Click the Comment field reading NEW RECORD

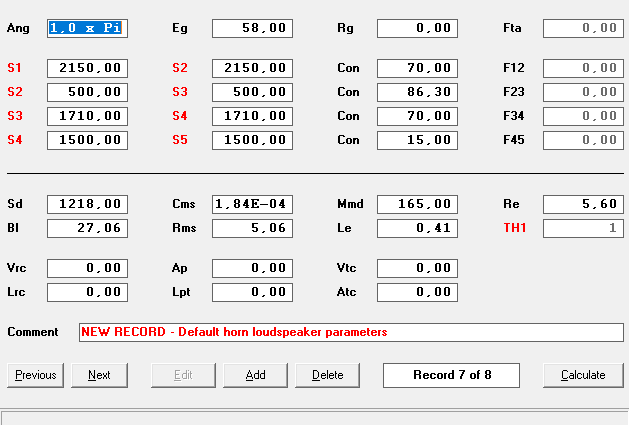[x=351, y=332]
